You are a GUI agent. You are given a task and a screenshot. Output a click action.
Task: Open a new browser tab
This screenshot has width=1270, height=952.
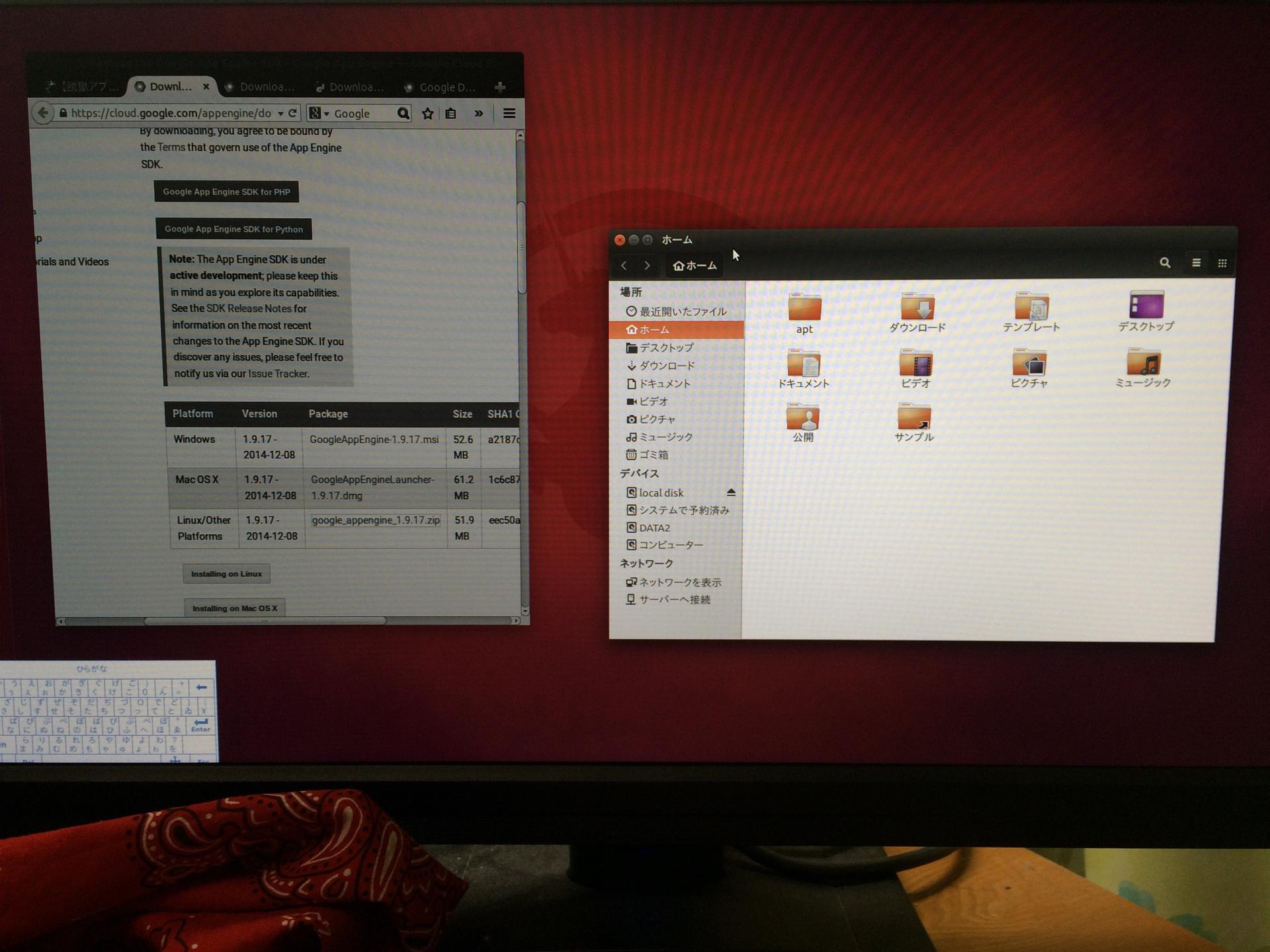(500, 87)
